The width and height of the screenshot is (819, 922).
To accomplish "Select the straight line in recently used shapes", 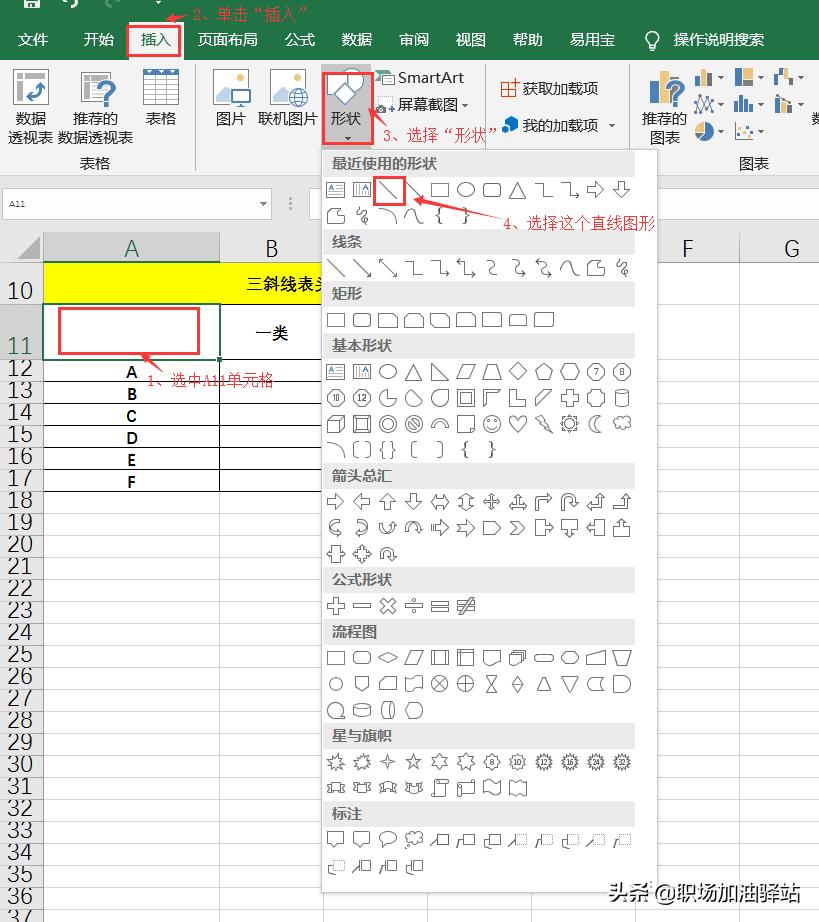I will click(x=387, y=190).
